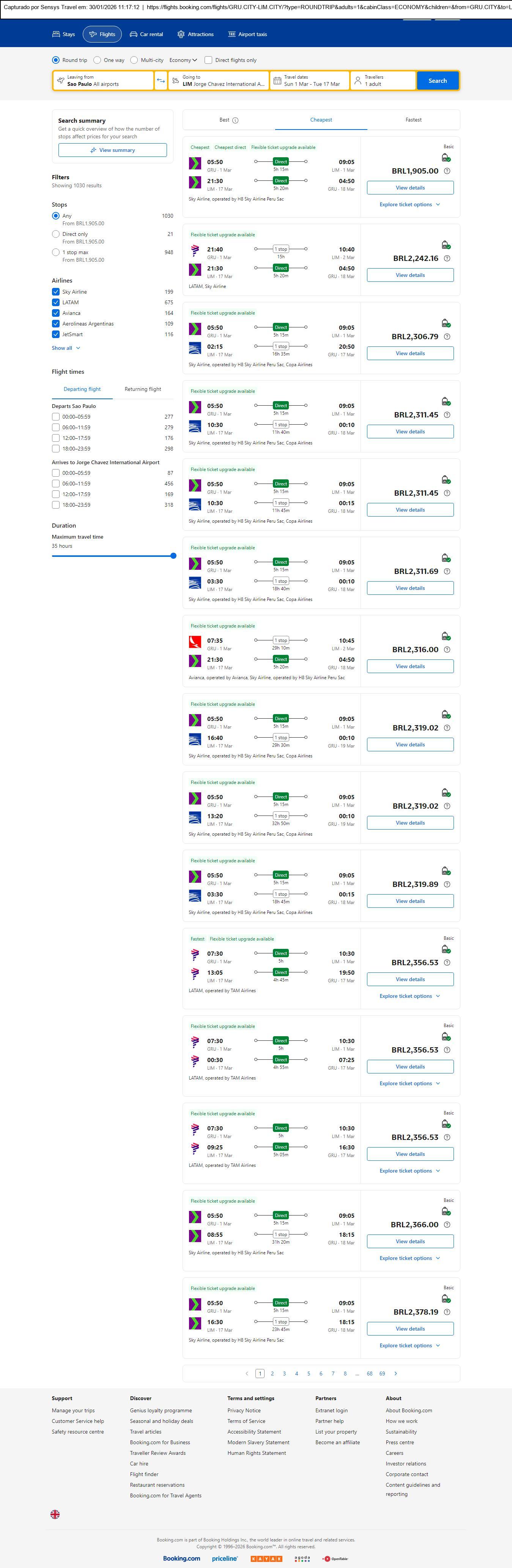Click the swap origin and destination arrows icon
This screenshot has height=1568, width=512.
[161, 81]
